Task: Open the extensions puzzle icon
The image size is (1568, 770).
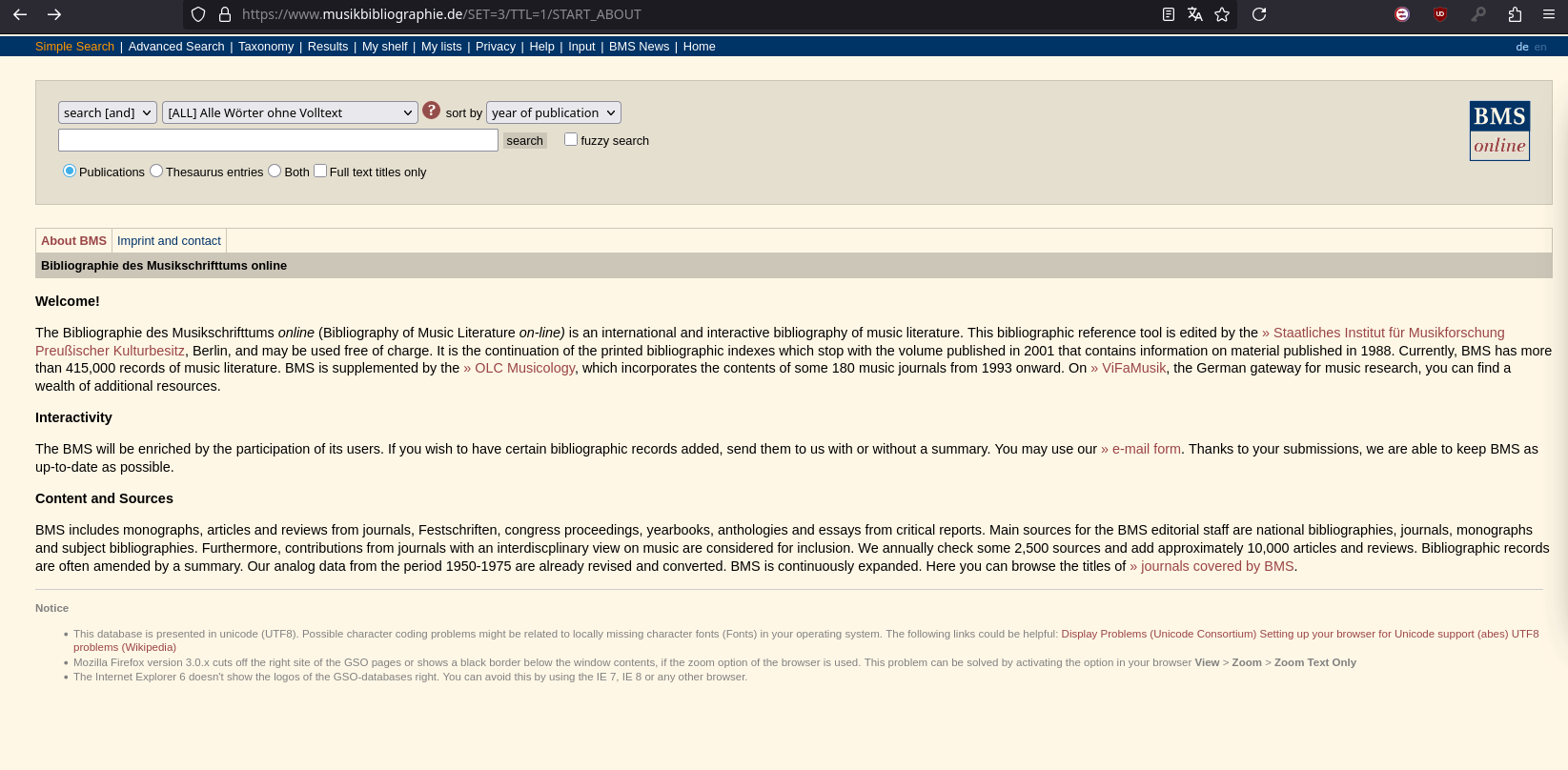Action: [1515, 14]
